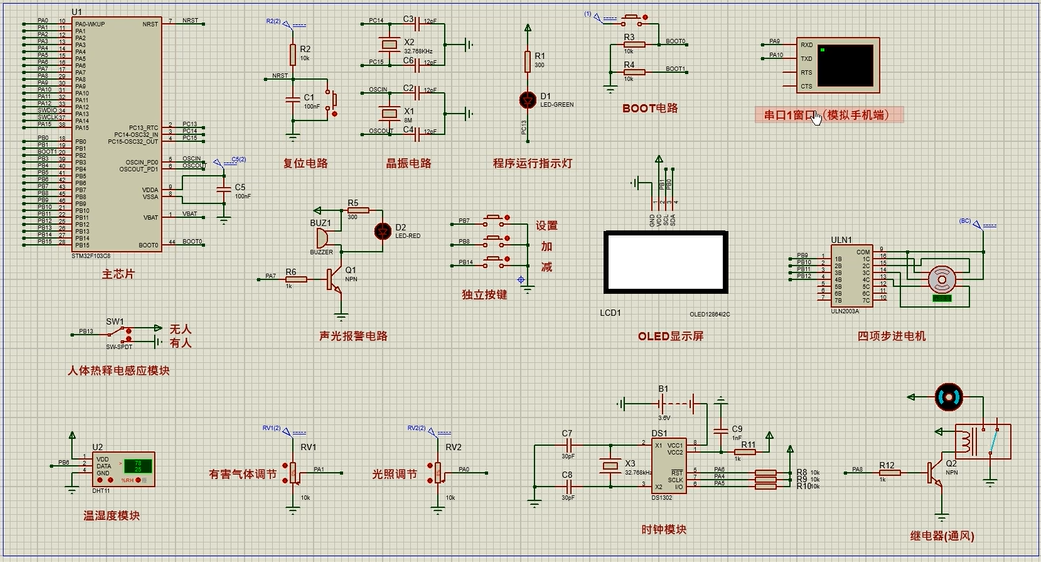Viewport: 1041px width, 562px height.
Task: Select the LED-GREEN D1 indicator
Action: tap(528, 100)
